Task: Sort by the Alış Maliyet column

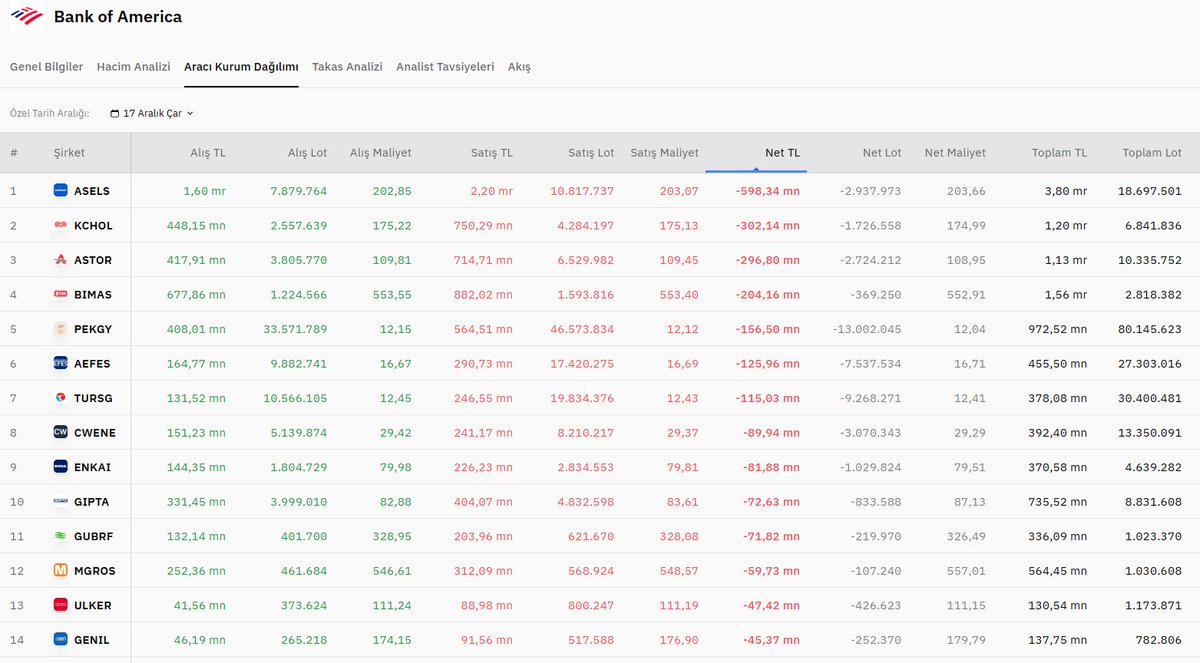Action: 380,153
